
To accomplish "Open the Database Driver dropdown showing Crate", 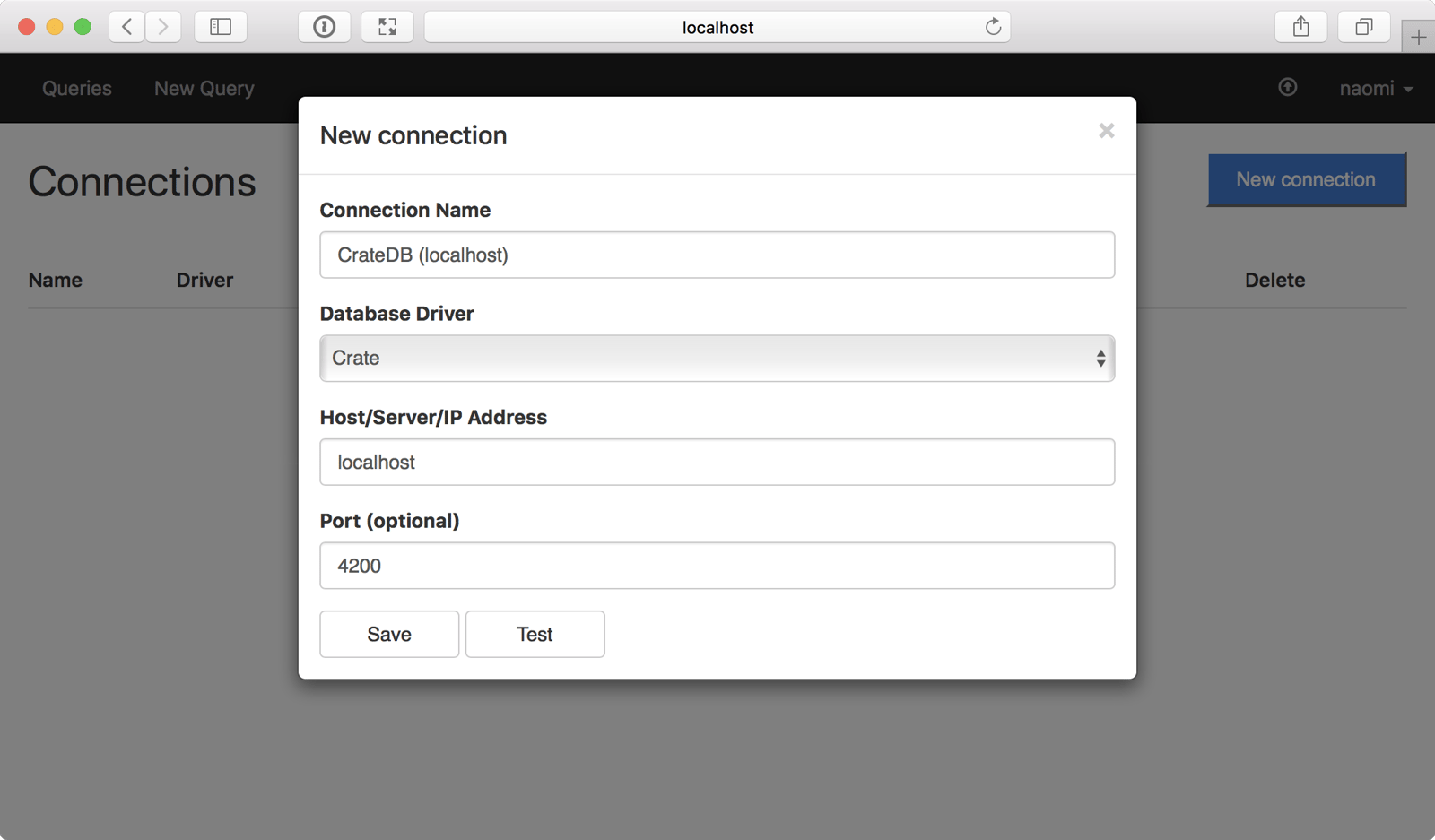I will pos(717,358).
